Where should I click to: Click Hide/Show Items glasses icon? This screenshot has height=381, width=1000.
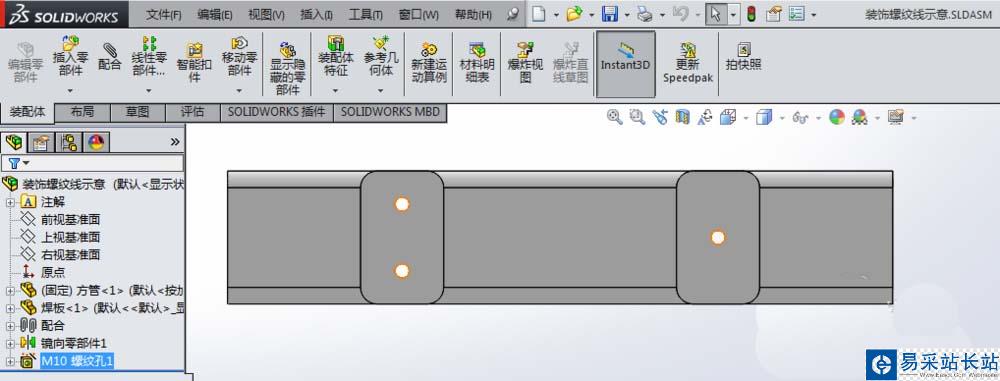[800, 117]
